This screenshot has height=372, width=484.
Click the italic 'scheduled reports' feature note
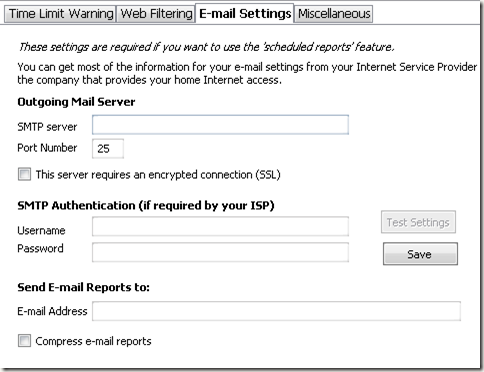point(206,47)
